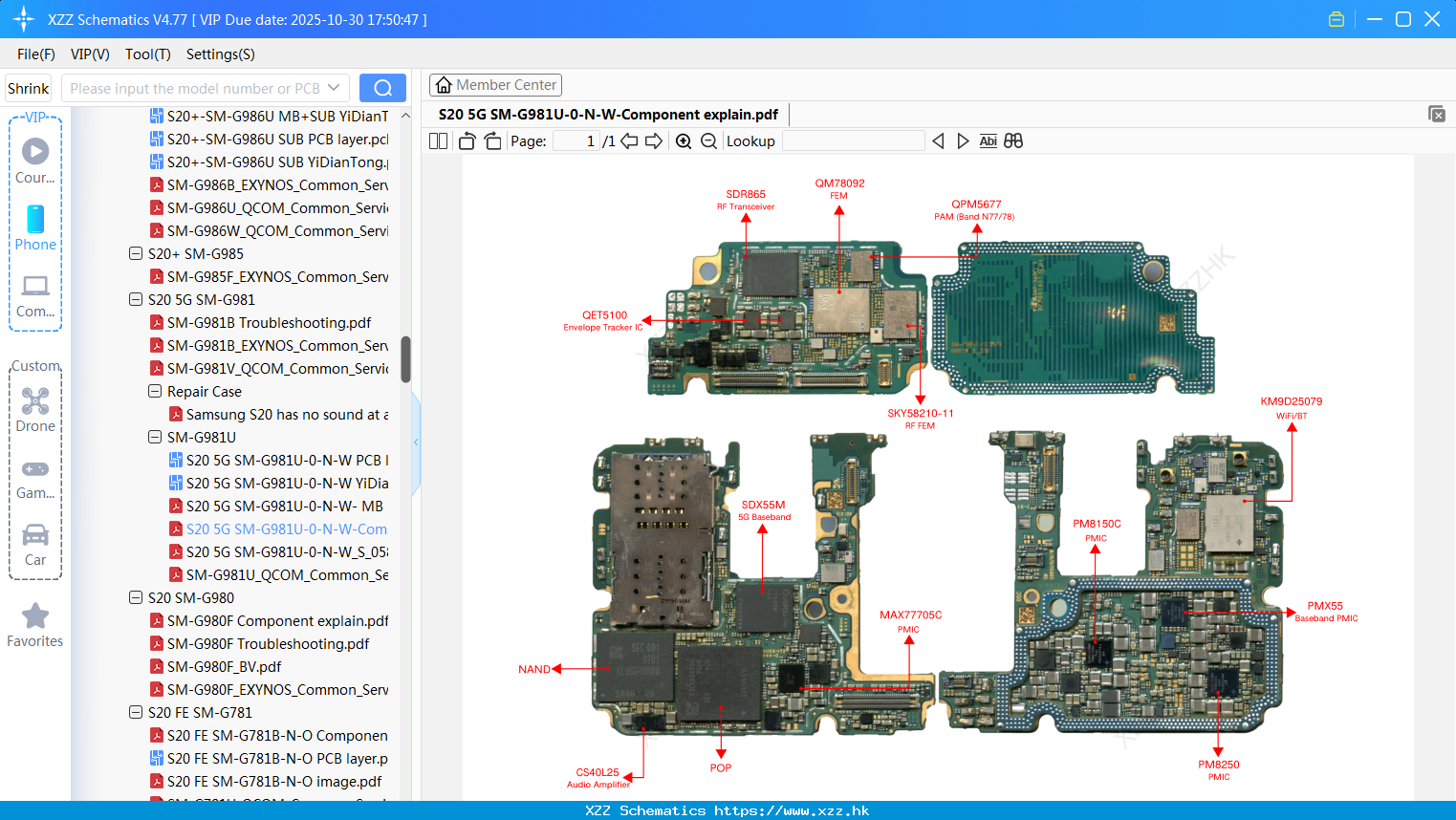Select the Drone category
This screenshot has height=820, width=1456.
(x=35, y=409)
